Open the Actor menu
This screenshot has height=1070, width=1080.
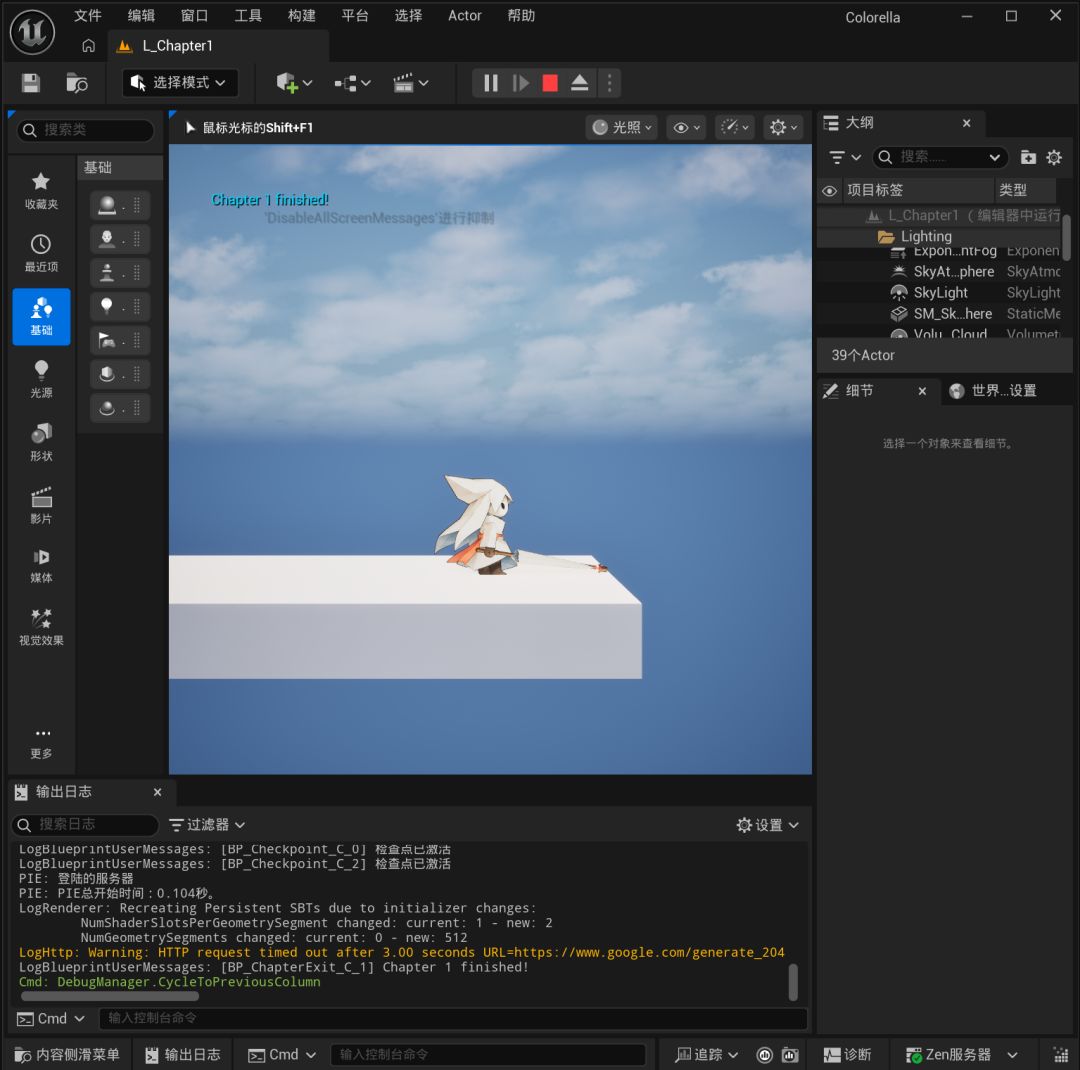(x=465, y=16)
